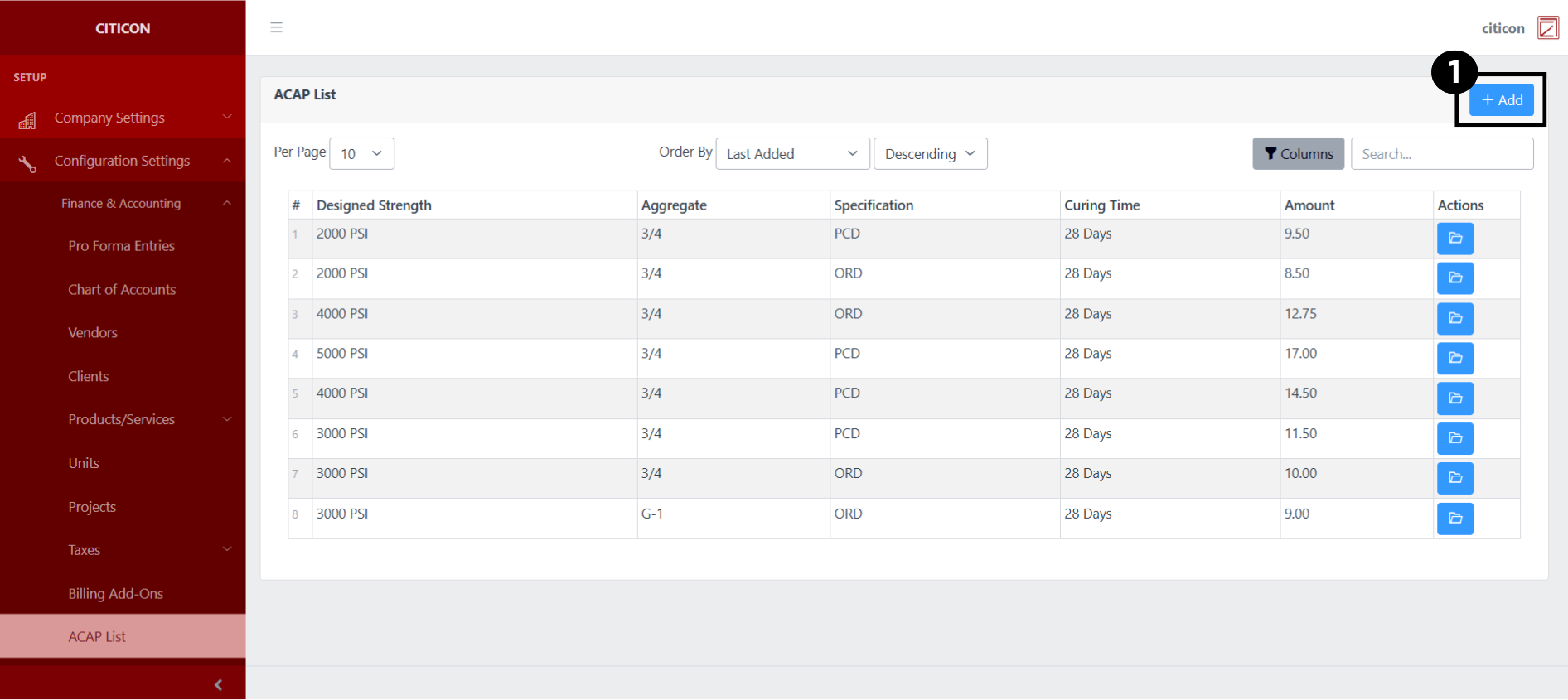Open the Last Added order-by dropdown
Screen dimensions: 1568x700
click(791, 154)
